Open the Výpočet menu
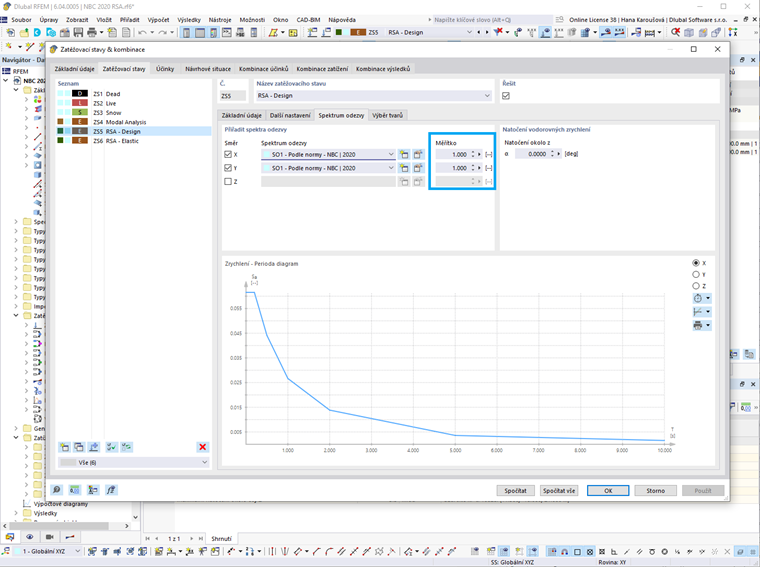Screen dimensions: 760x567 (x=158, y=20)
